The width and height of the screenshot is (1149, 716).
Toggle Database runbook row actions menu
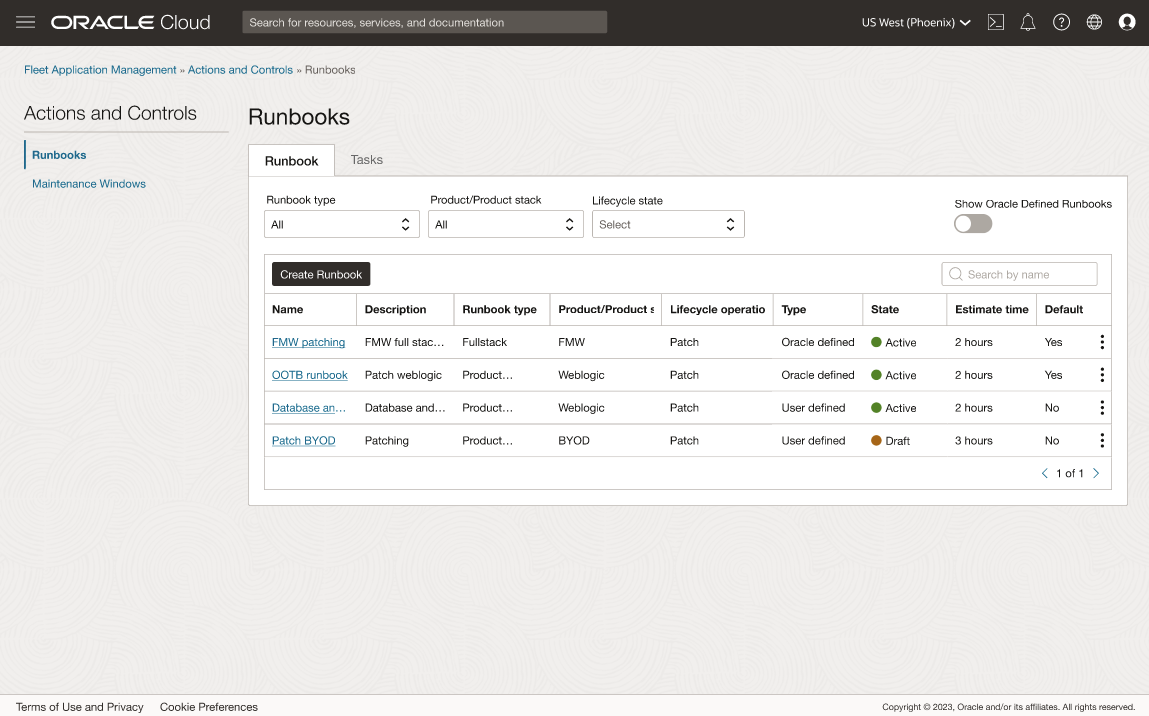click(x=1101, y=407)
